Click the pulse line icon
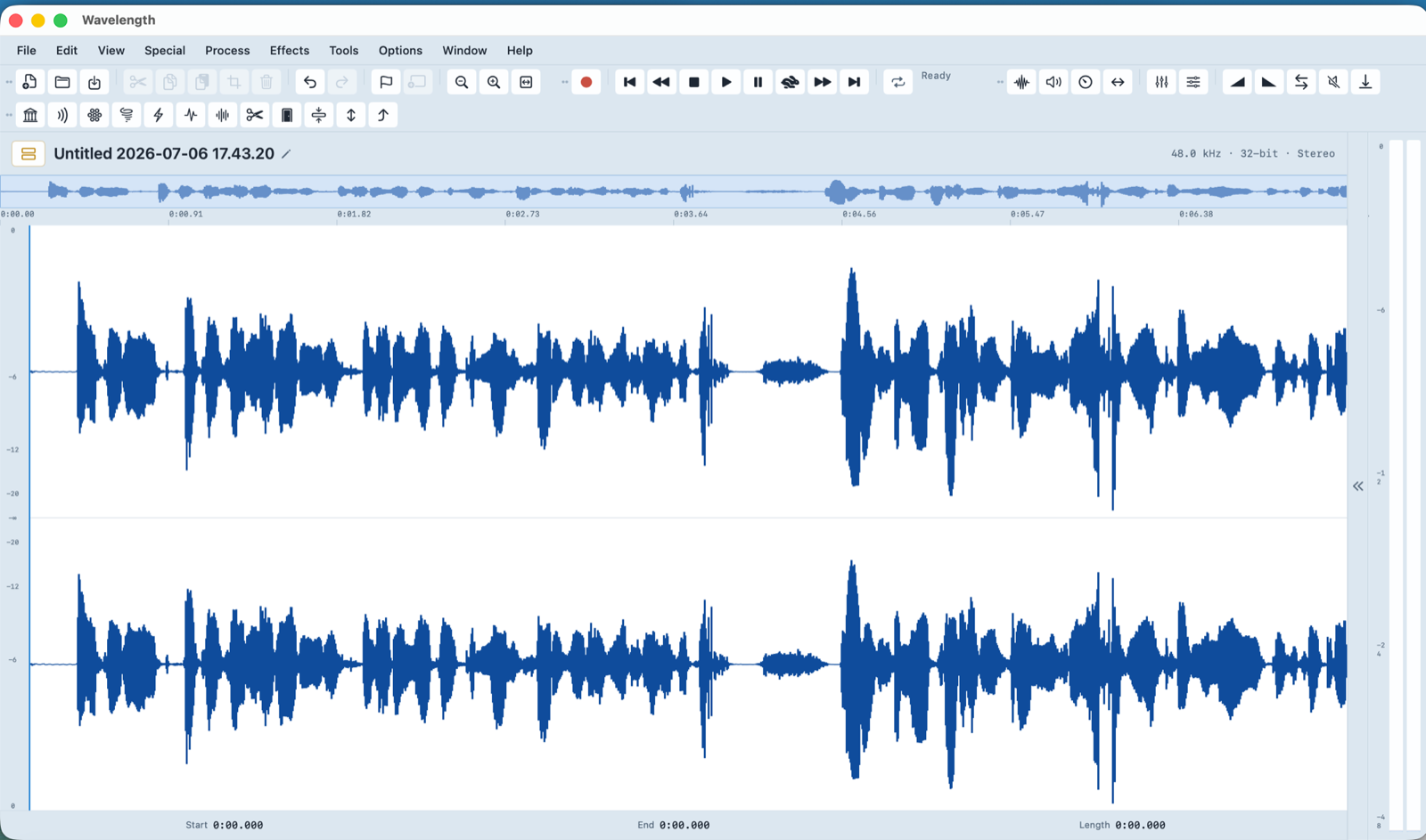 pyautogui.click(x=191, y=115)
